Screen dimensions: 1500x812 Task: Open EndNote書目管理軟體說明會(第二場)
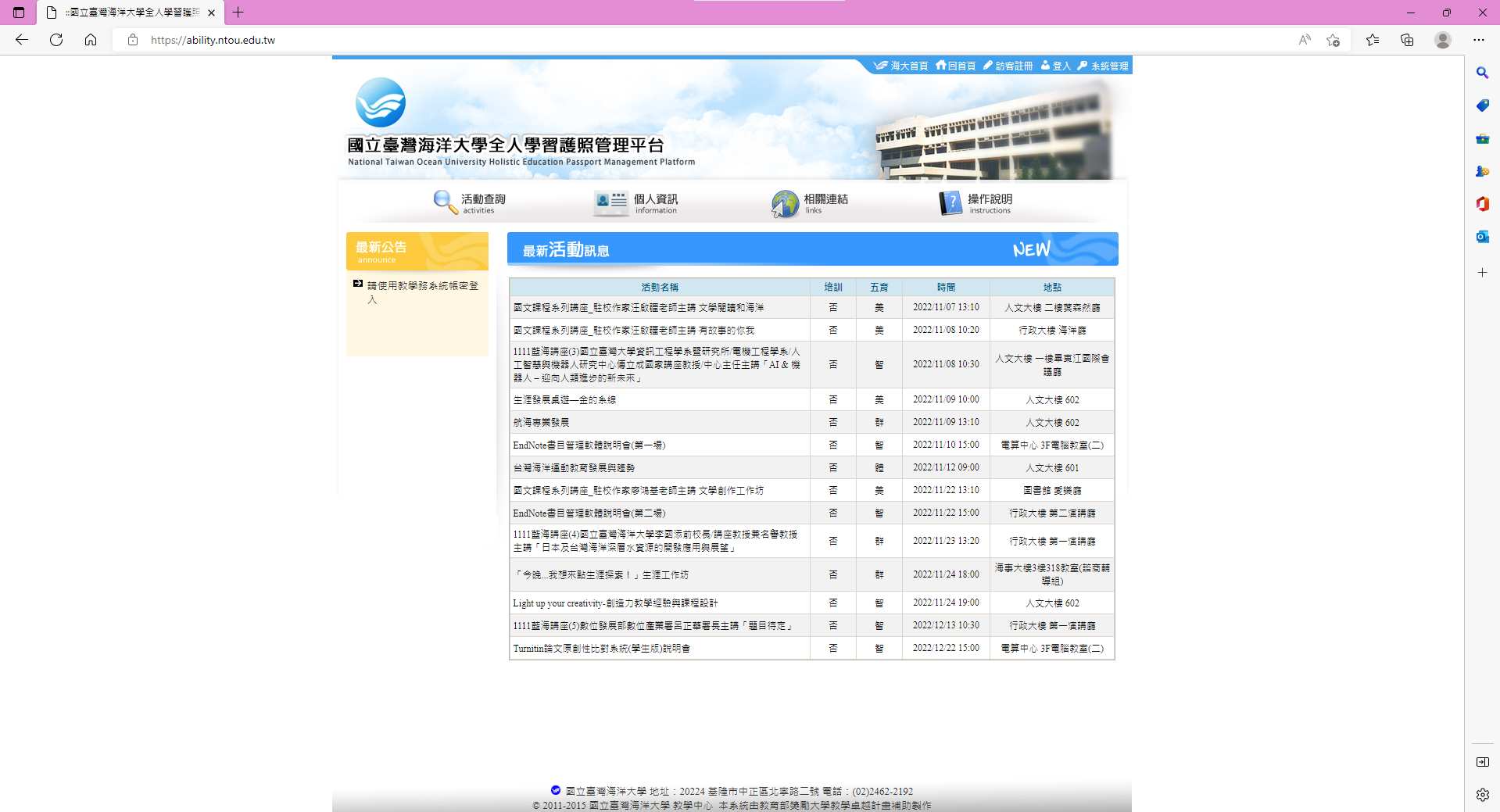point(589,513)
